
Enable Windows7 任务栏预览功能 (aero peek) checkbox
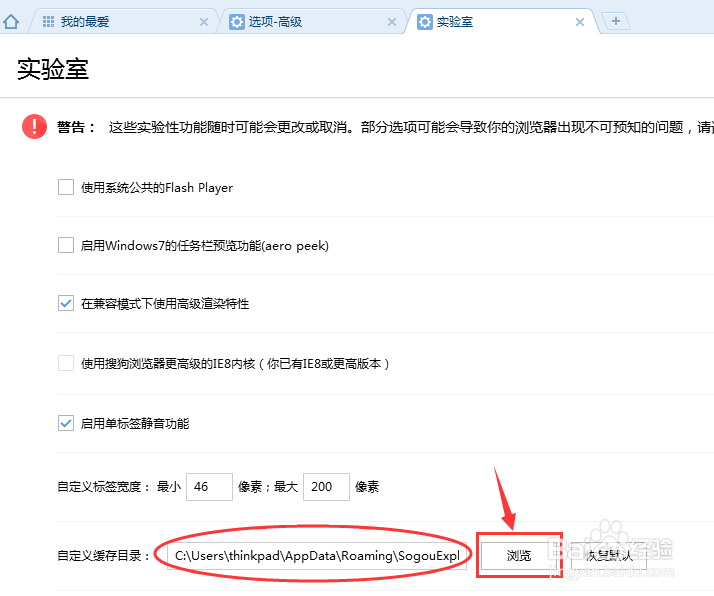pyautogui.click(x=66, y=245)
